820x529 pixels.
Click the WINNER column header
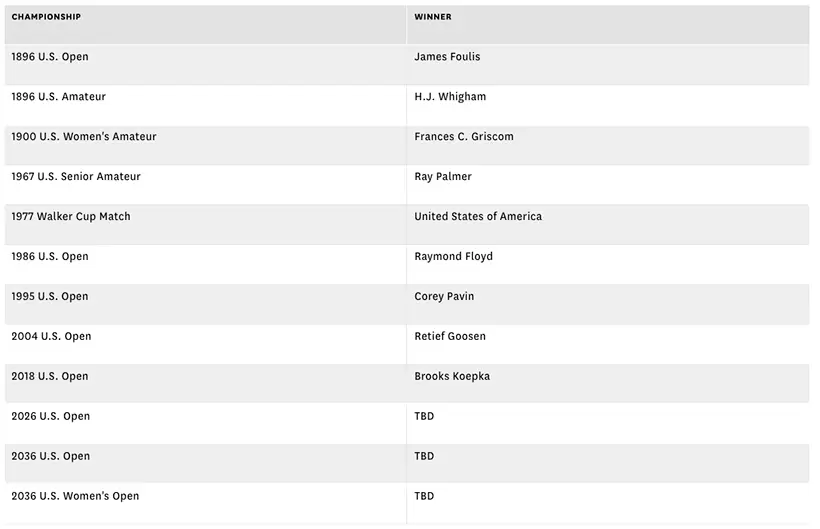432,17
